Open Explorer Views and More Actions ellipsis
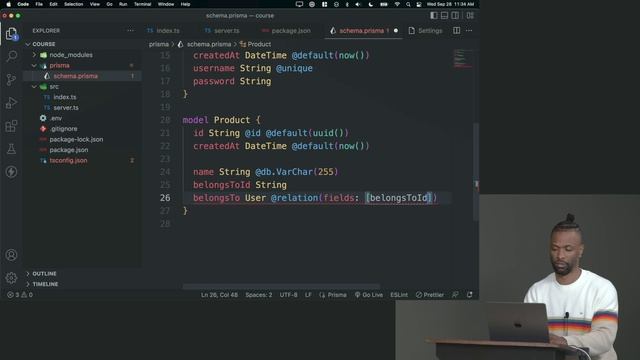 (x=130, y=31)
